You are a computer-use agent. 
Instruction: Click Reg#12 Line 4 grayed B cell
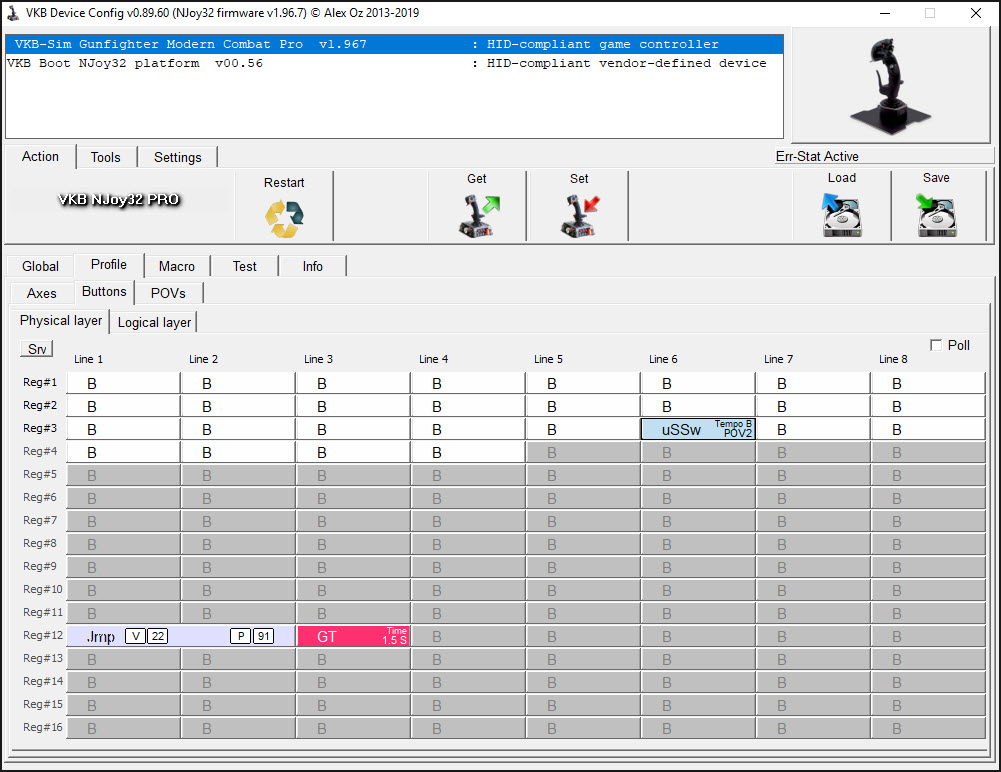(468, 636)
